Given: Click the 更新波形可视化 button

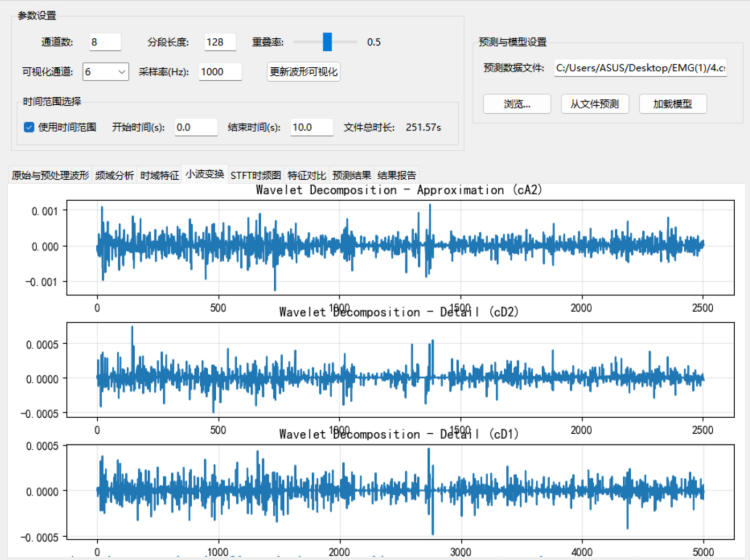Looking at the screenshot, I should [304, 72].
